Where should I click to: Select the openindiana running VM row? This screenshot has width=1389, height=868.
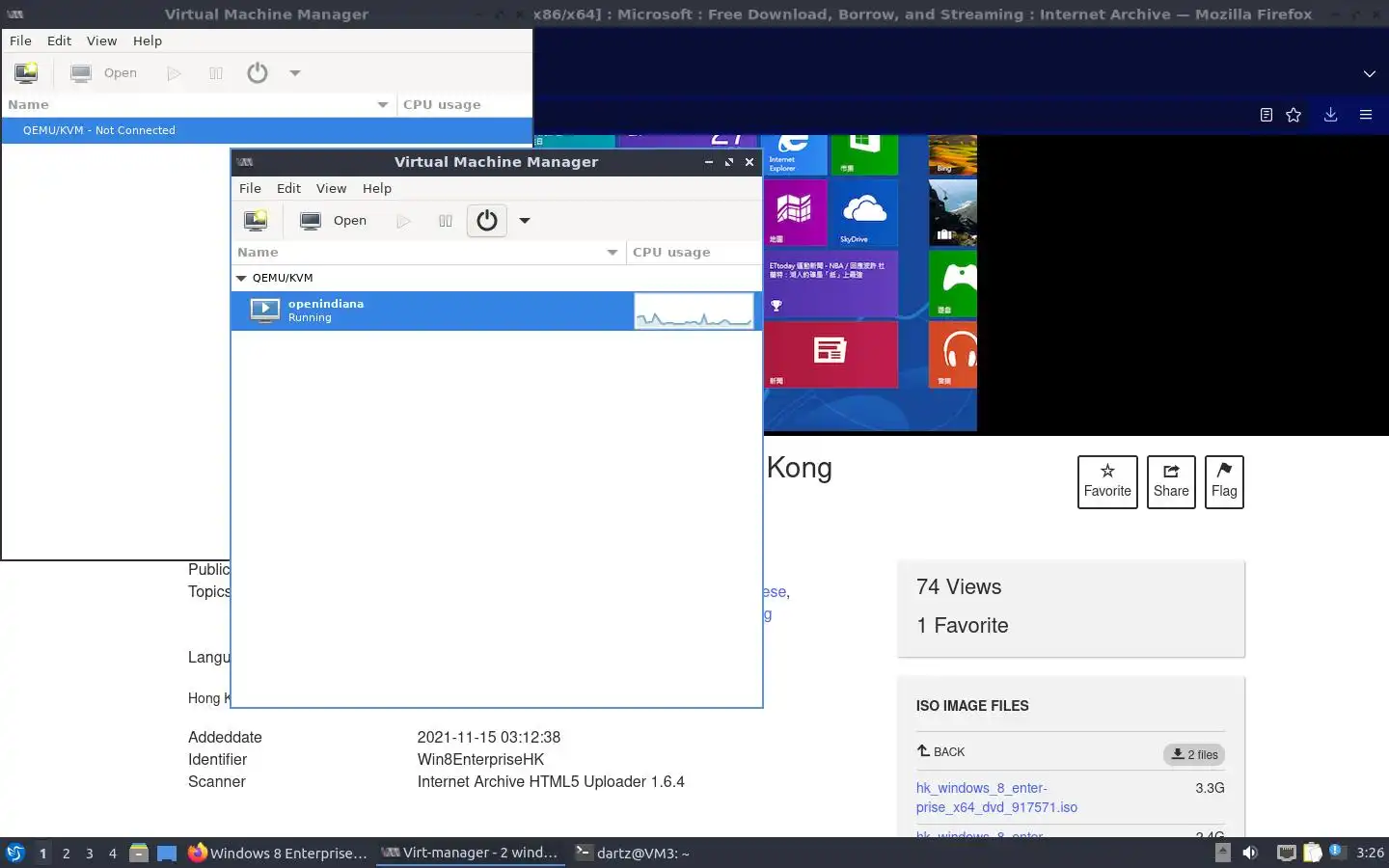[x=496, y=311]
